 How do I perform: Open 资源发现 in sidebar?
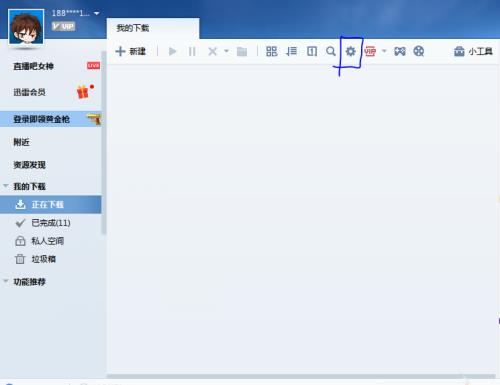click(x=29, y=165)
